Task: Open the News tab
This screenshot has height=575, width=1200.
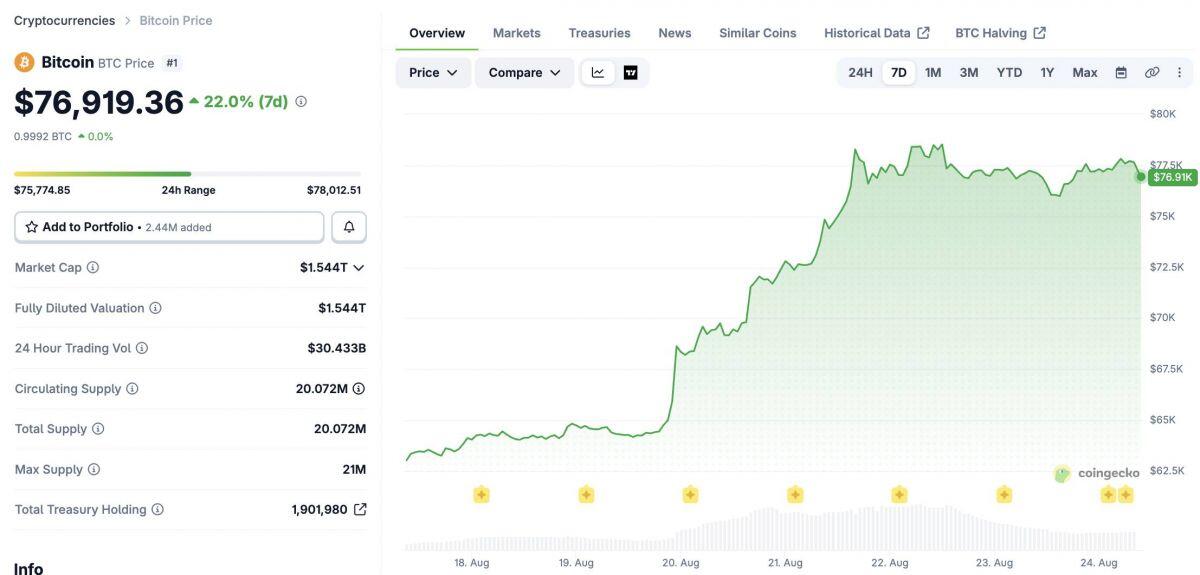Action: pos(675,33)
